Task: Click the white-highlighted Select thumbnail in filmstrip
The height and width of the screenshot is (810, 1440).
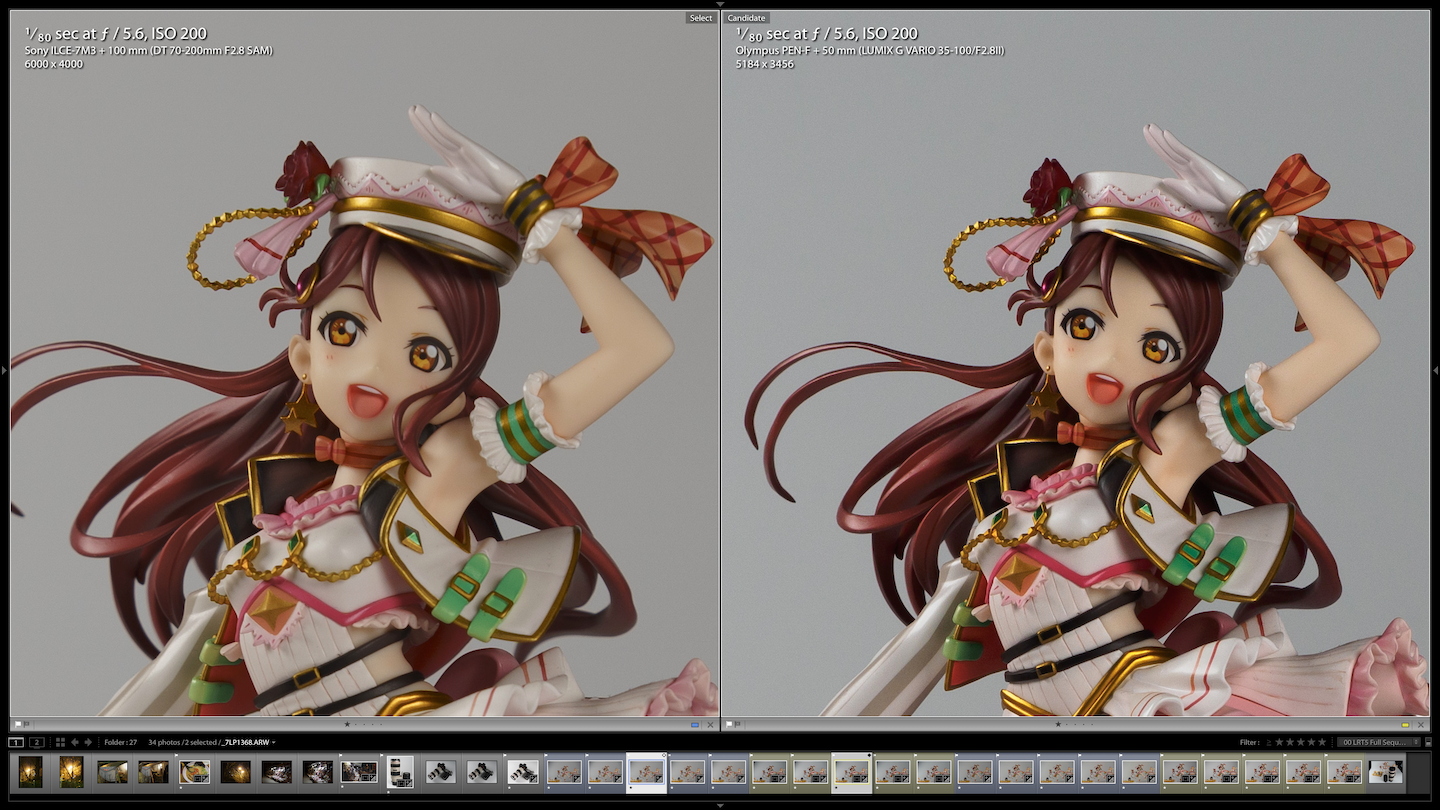Action: [646, 771]
